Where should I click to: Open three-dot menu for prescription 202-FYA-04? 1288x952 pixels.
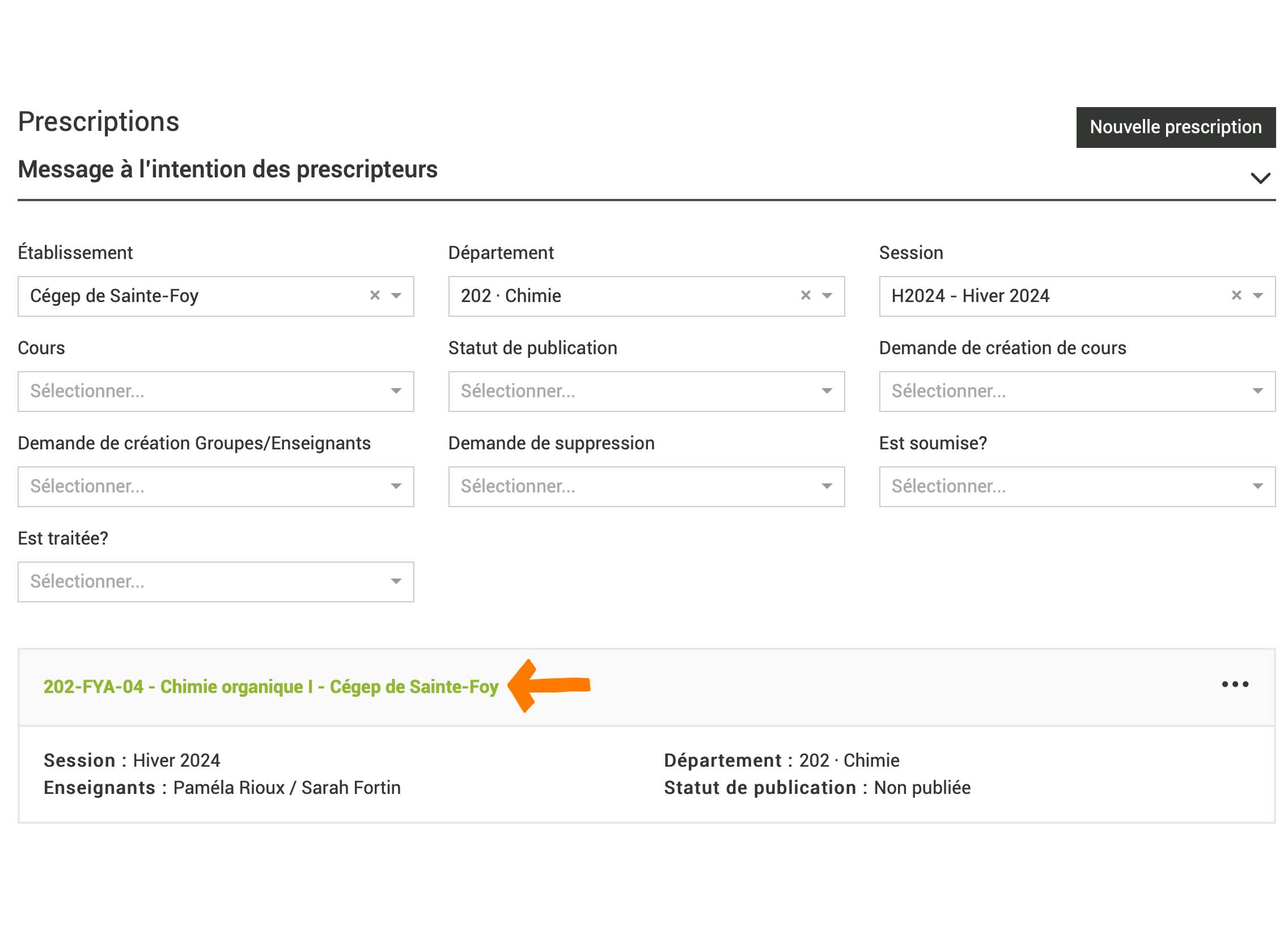click(1234, 685)
